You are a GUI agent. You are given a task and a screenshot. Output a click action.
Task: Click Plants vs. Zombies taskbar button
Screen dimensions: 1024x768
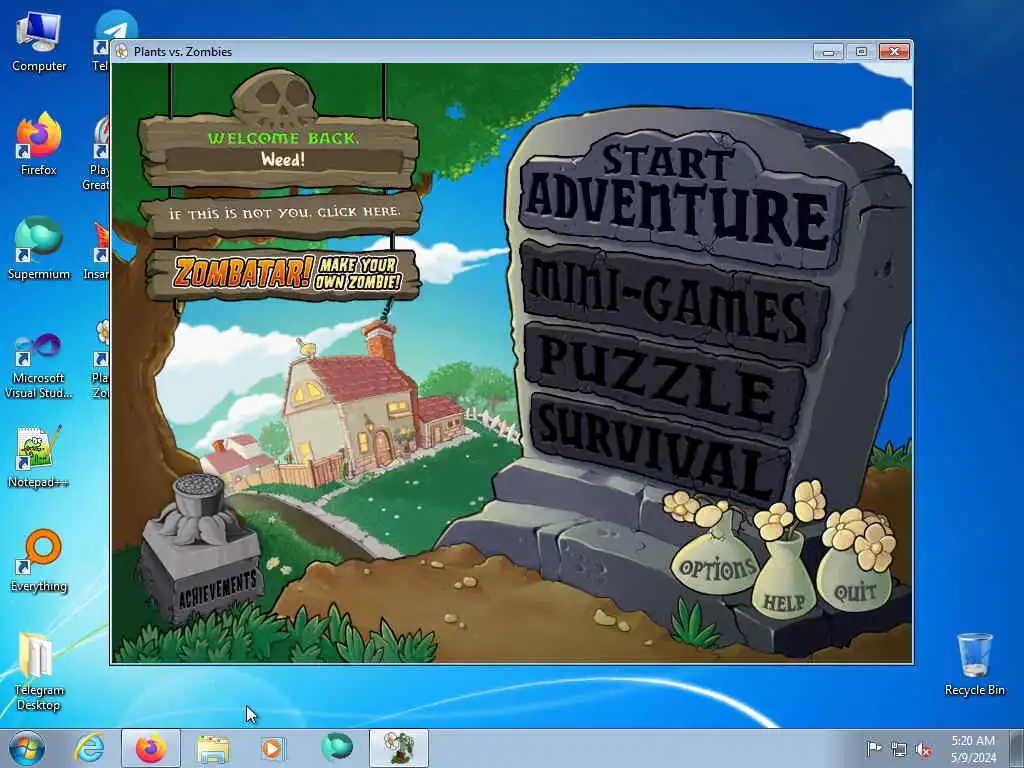(x=399, y=748)
